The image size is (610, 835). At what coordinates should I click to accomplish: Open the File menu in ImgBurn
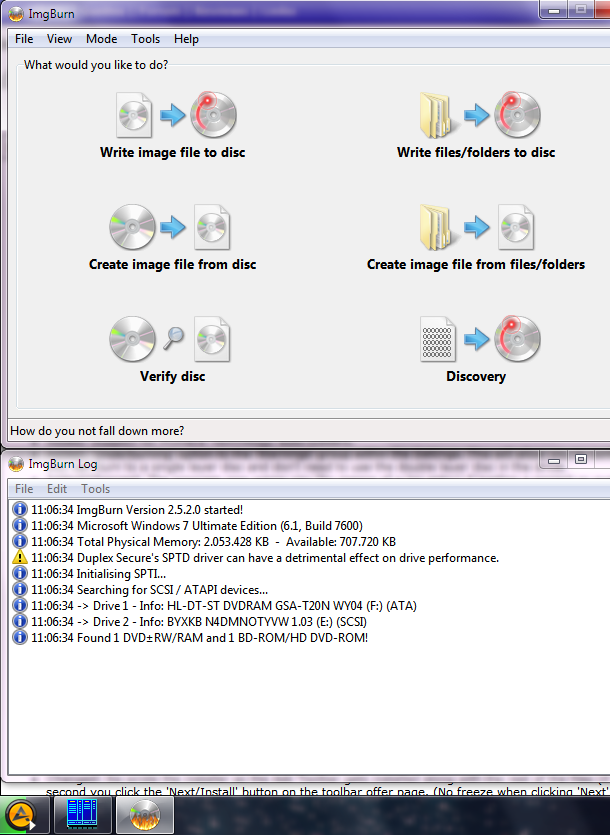pyautogui.click(x=24, y=39)
